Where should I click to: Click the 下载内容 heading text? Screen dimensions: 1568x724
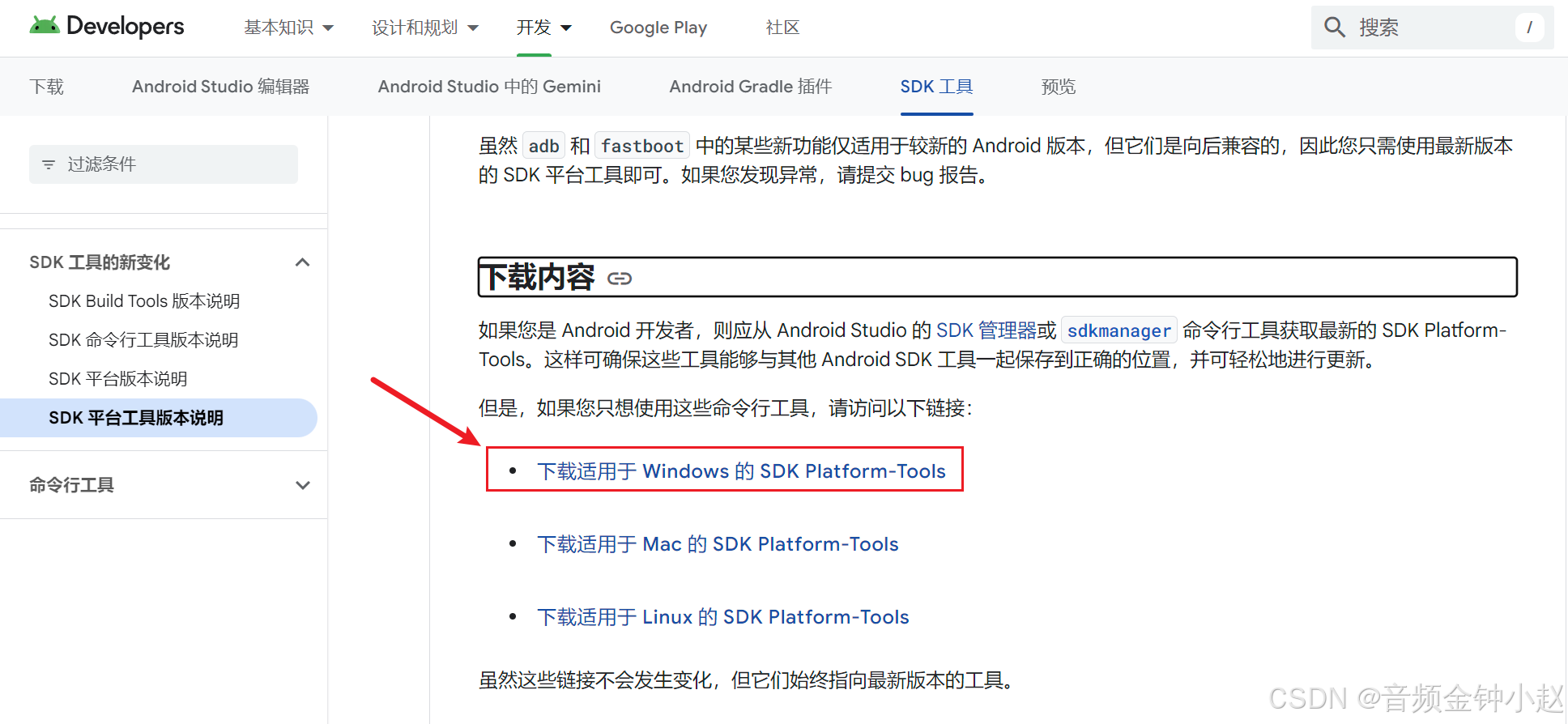537,278
